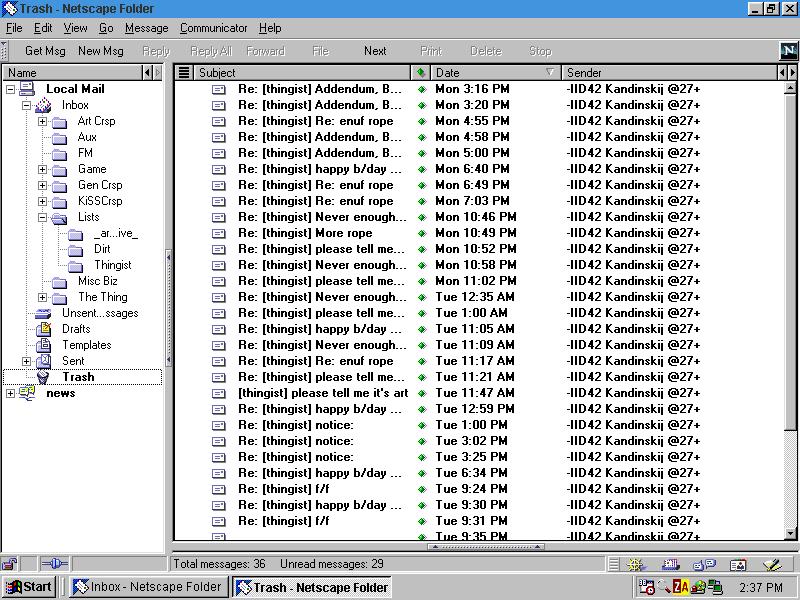800x600 pixels.
Task: Click the thread column icon beside Subject
Action: (184, 72)
